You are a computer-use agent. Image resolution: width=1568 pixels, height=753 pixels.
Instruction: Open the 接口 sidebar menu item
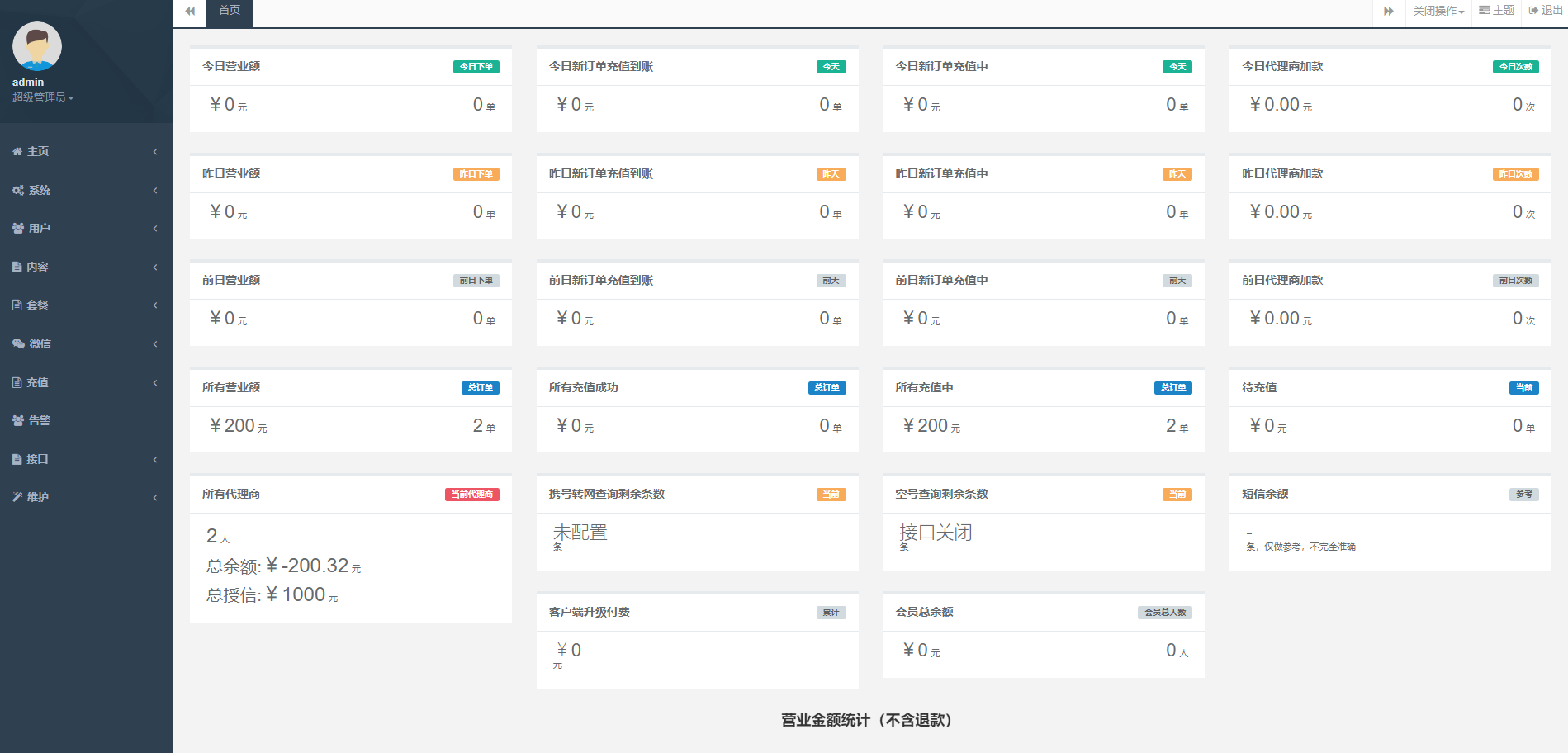(x=38, y=460)
